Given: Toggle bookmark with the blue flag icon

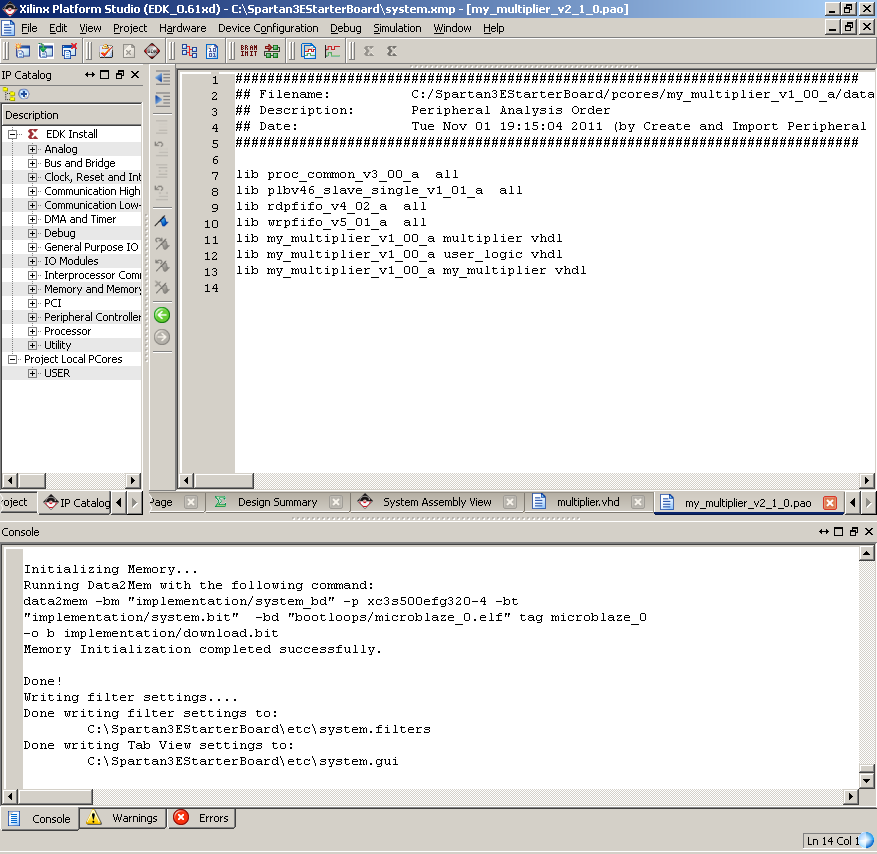Looking at the screenshot, I should pos(162,221).
